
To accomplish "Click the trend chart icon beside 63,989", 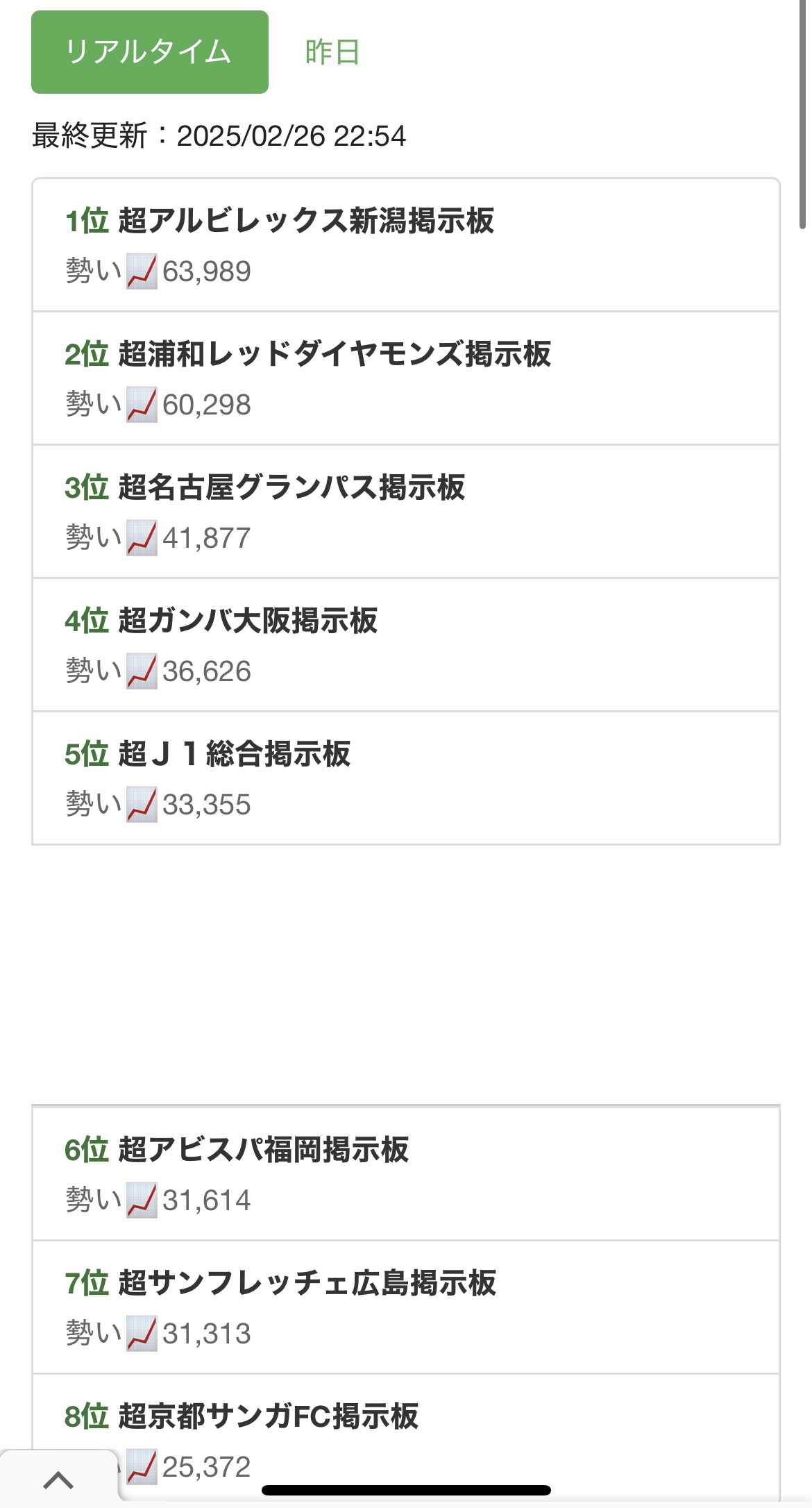I will point(142,271).
